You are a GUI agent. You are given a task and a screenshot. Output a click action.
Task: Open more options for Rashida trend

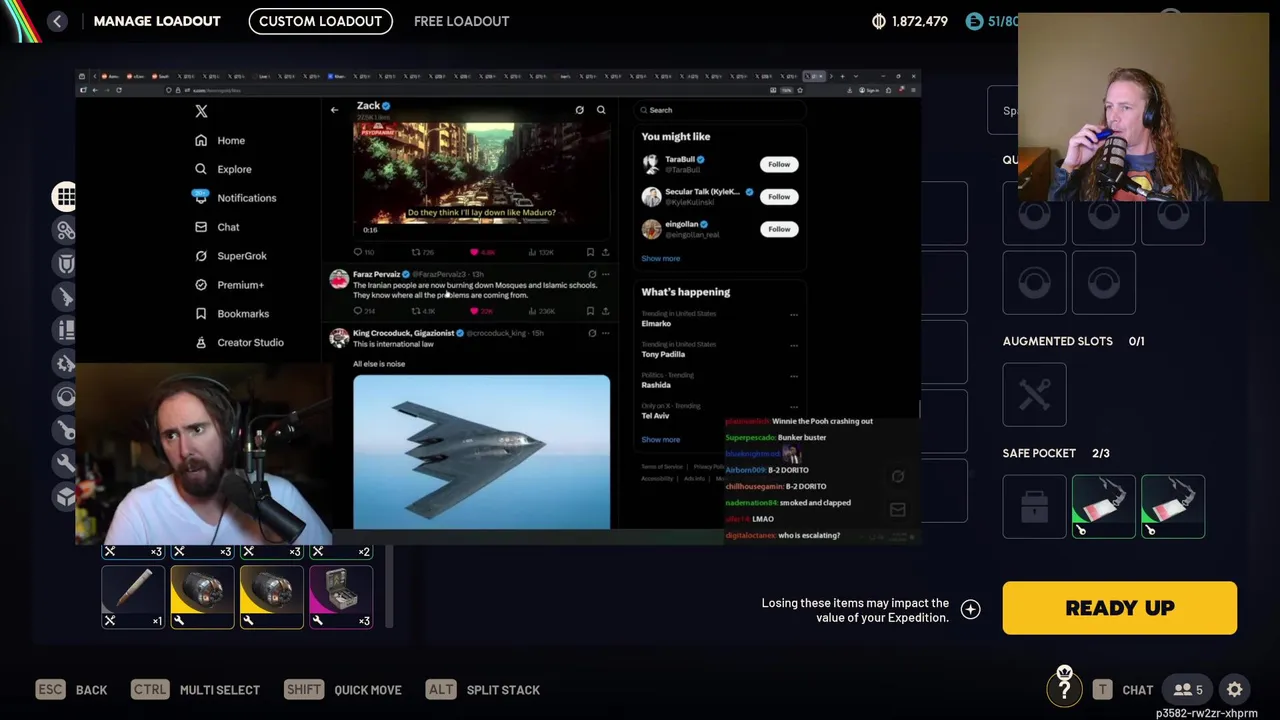click(794, 376)
